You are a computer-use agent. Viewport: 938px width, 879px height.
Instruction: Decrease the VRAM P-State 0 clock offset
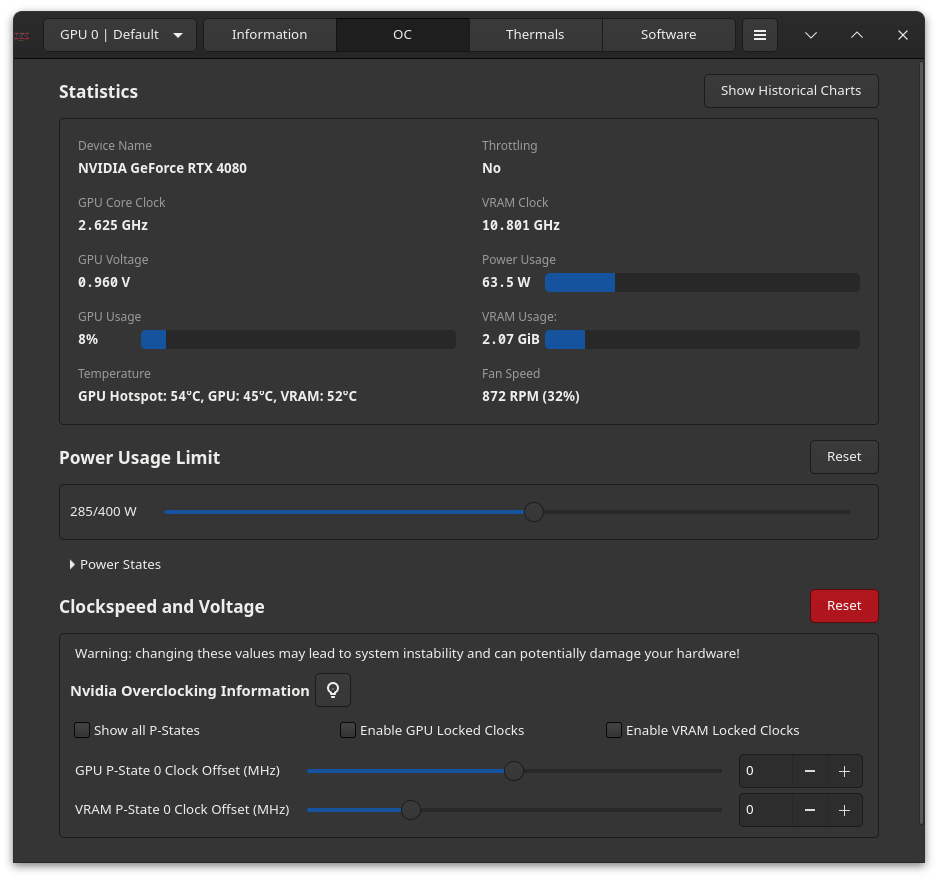click(x=810, y=809)
